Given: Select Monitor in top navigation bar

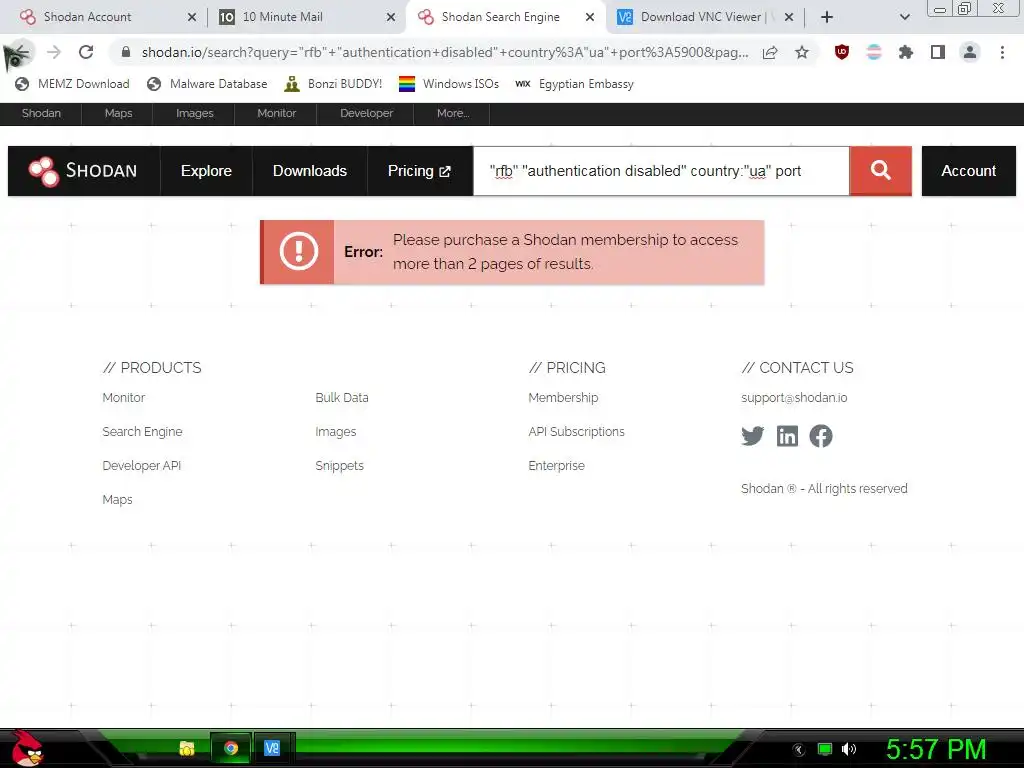Looking at the screenshot, I should point(276,113).
